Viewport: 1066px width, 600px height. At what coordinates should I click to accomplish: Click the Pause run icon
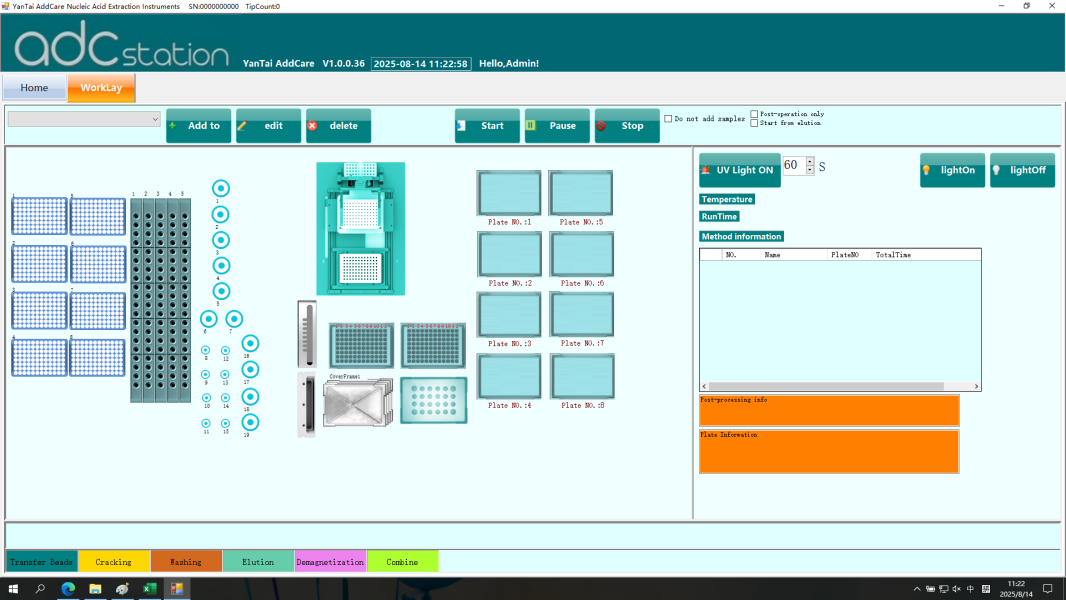click(x=531, y=125)
